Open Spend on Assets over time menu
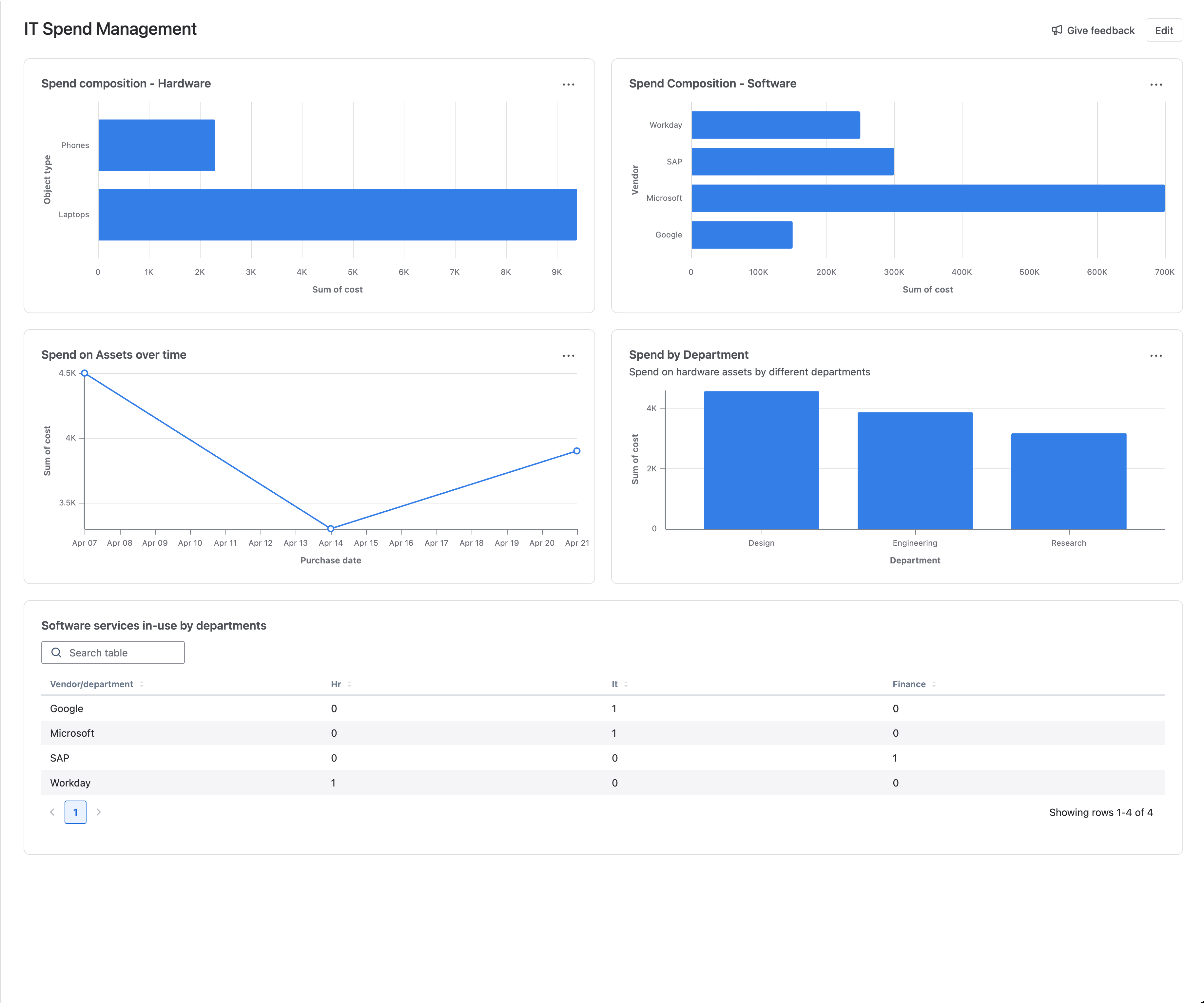Screen dimensions: 1204x1003 568,355
